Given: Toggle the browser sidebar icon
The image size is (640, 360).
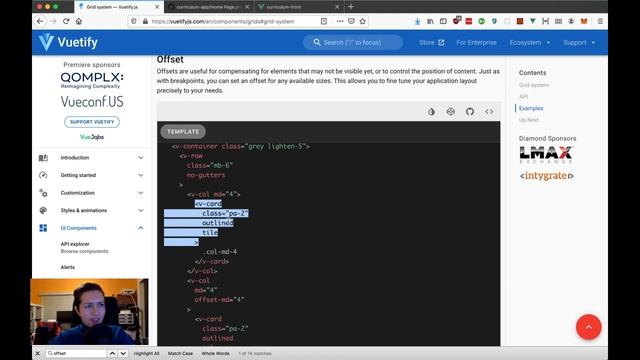Looking at the screenshot, I should click(443, 21).
